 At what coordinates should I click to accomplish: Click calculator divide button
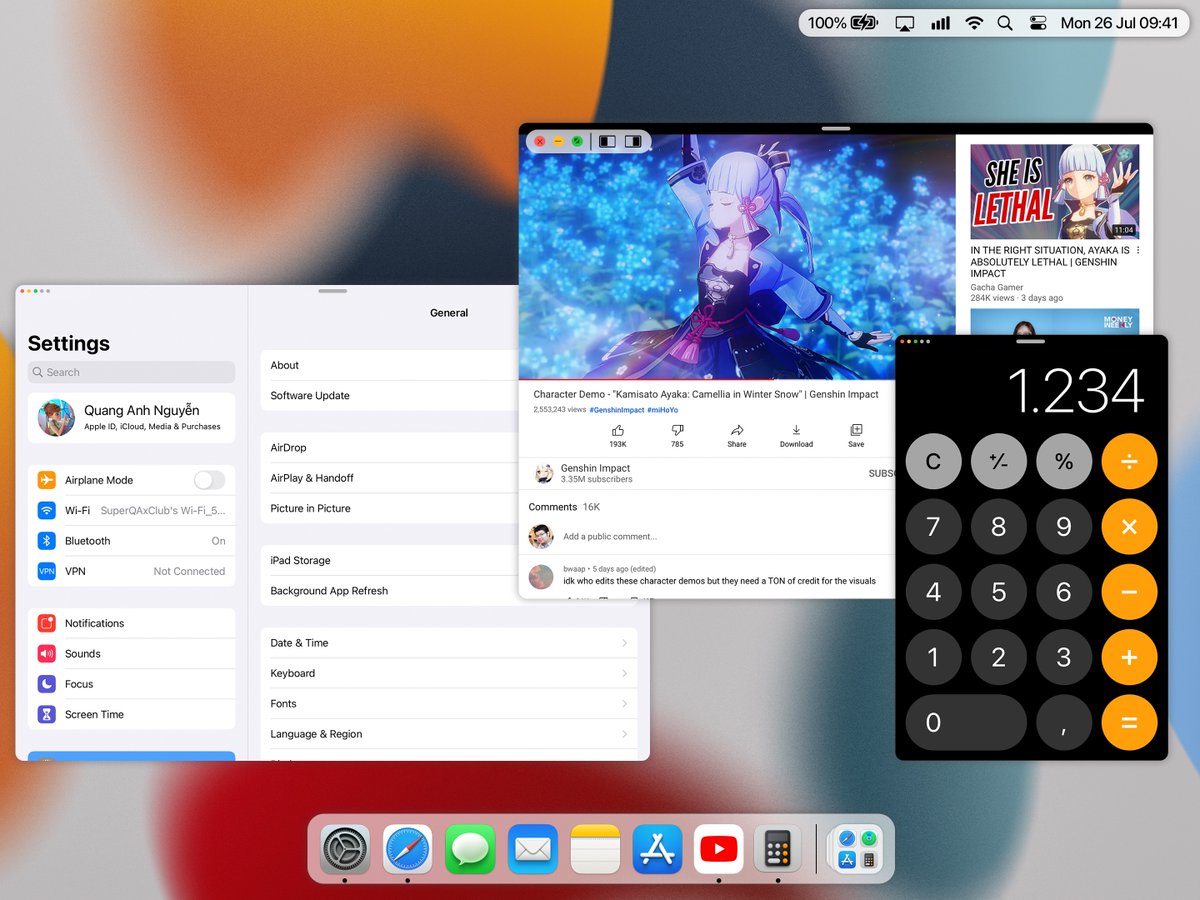(1129, 462)
